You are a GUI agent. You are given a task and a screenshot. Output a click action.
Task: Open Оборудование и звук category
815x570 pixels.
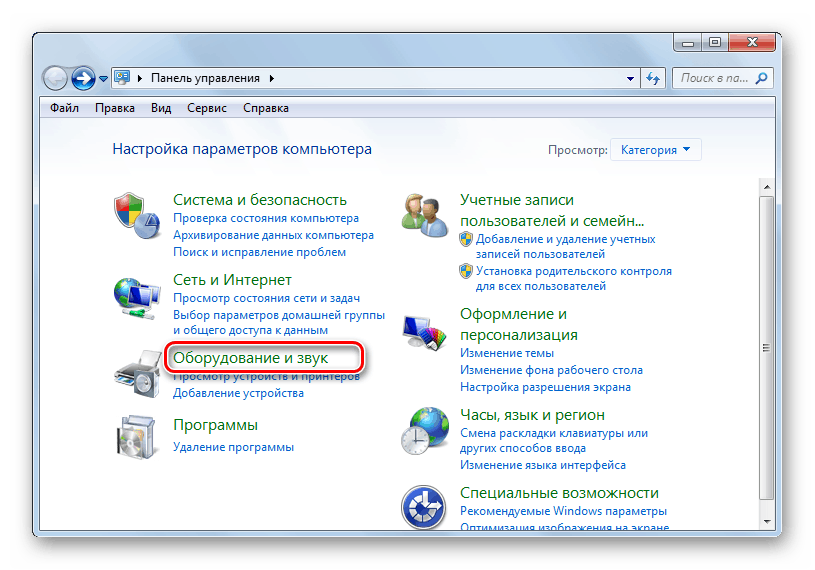[251, 357]
